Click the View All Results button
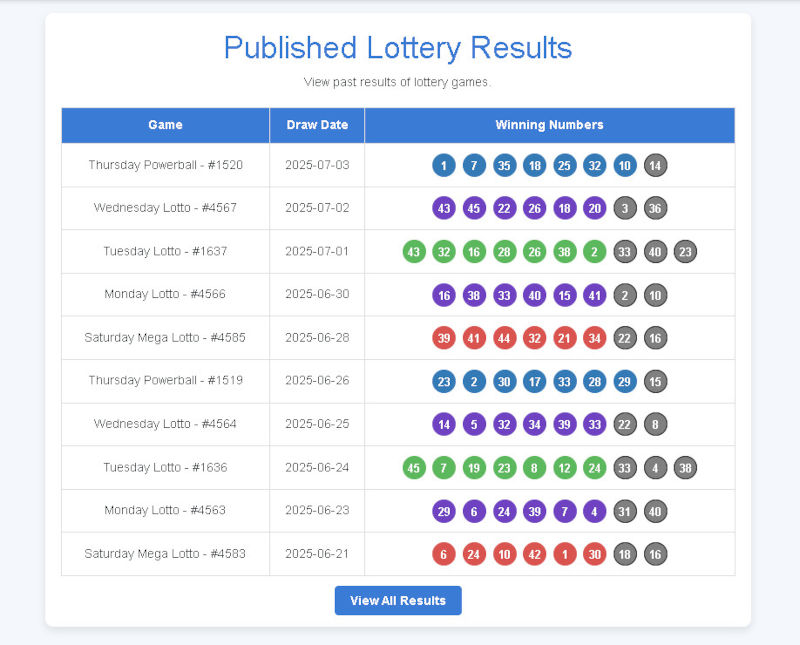800x645 pixels. [x=398, y=600]
